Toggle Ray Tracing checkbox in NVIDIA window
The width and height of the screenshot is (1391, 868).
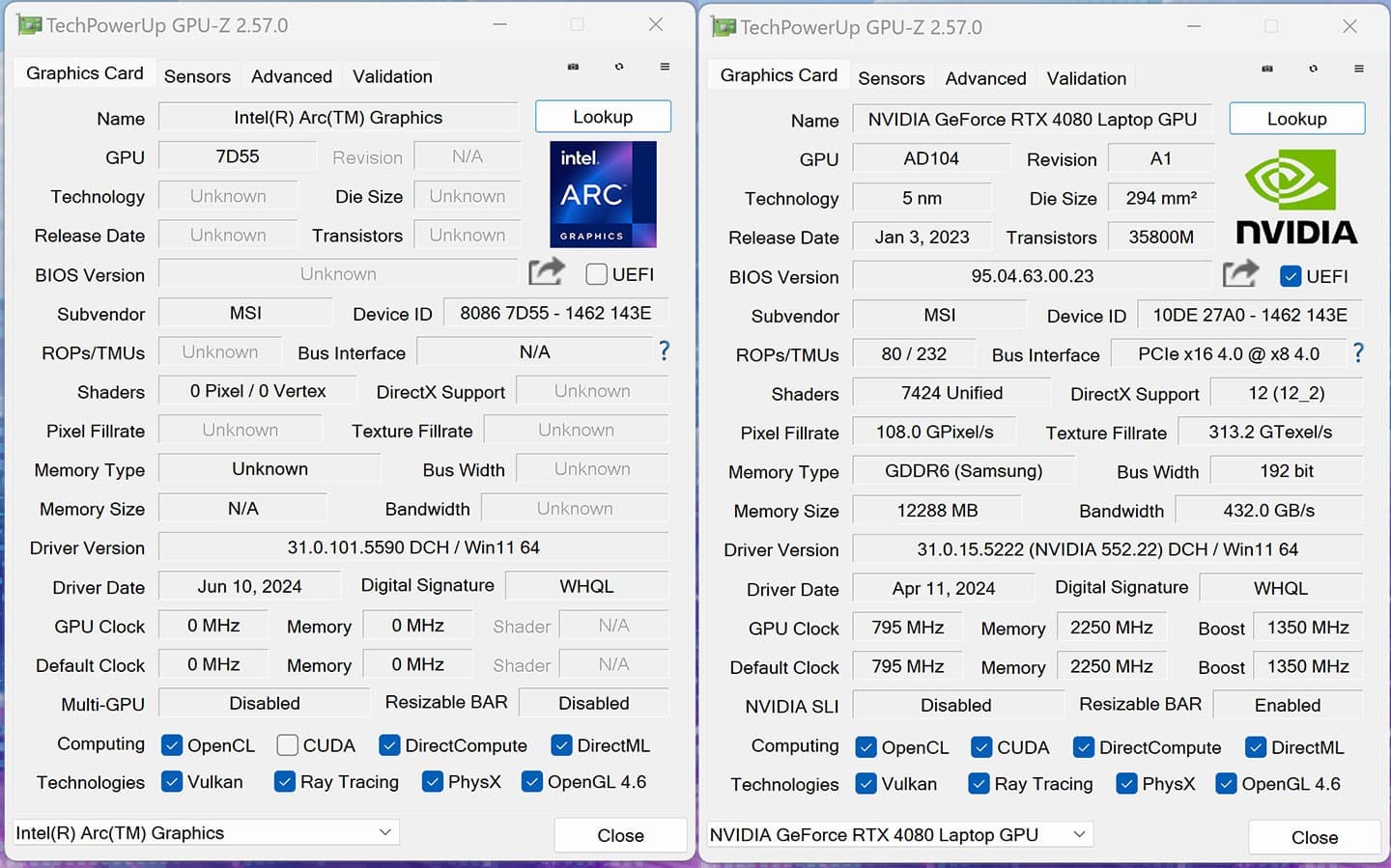979,784
